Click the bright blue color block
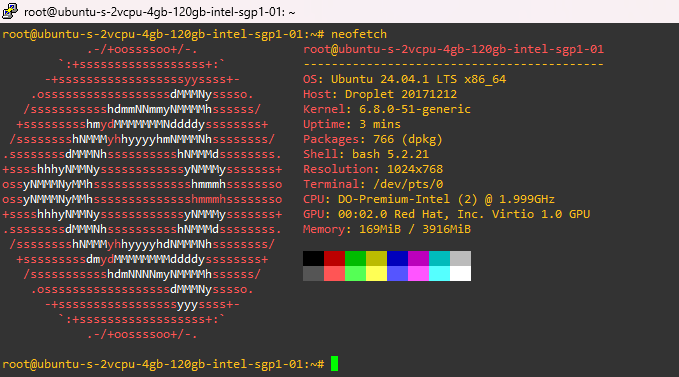679x377 pixels. [398, 274]
